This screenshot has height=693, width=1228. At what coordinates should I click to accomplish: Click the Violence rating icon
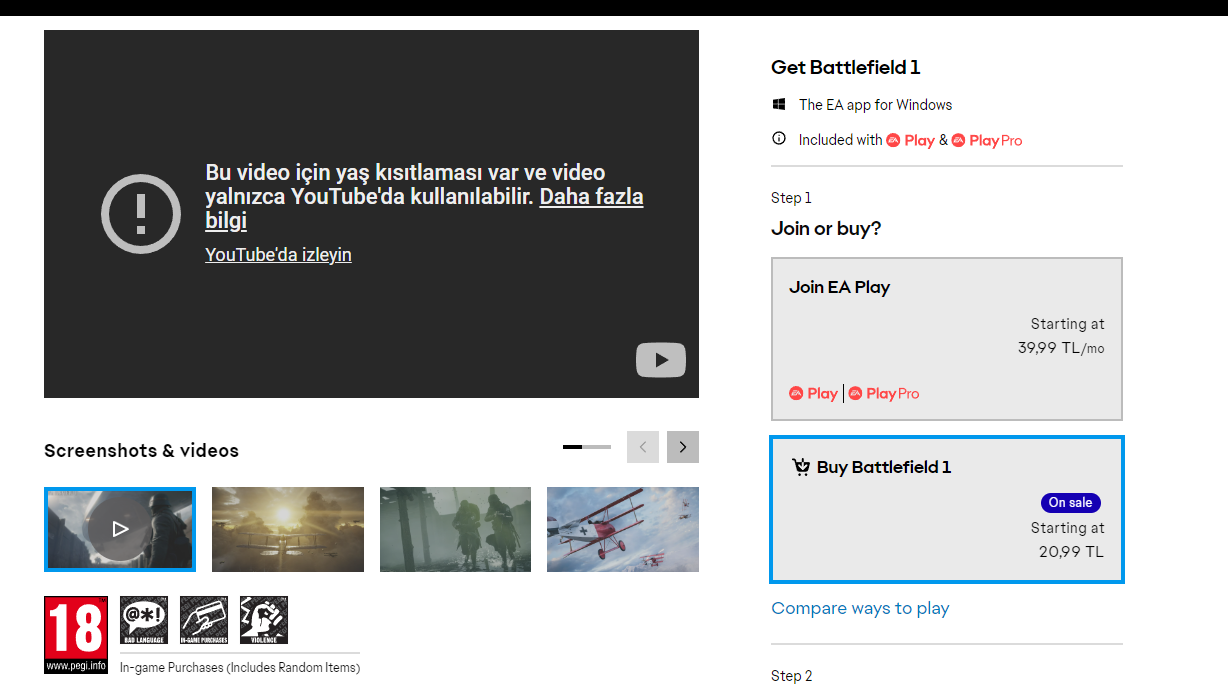(x=264, y=620)
